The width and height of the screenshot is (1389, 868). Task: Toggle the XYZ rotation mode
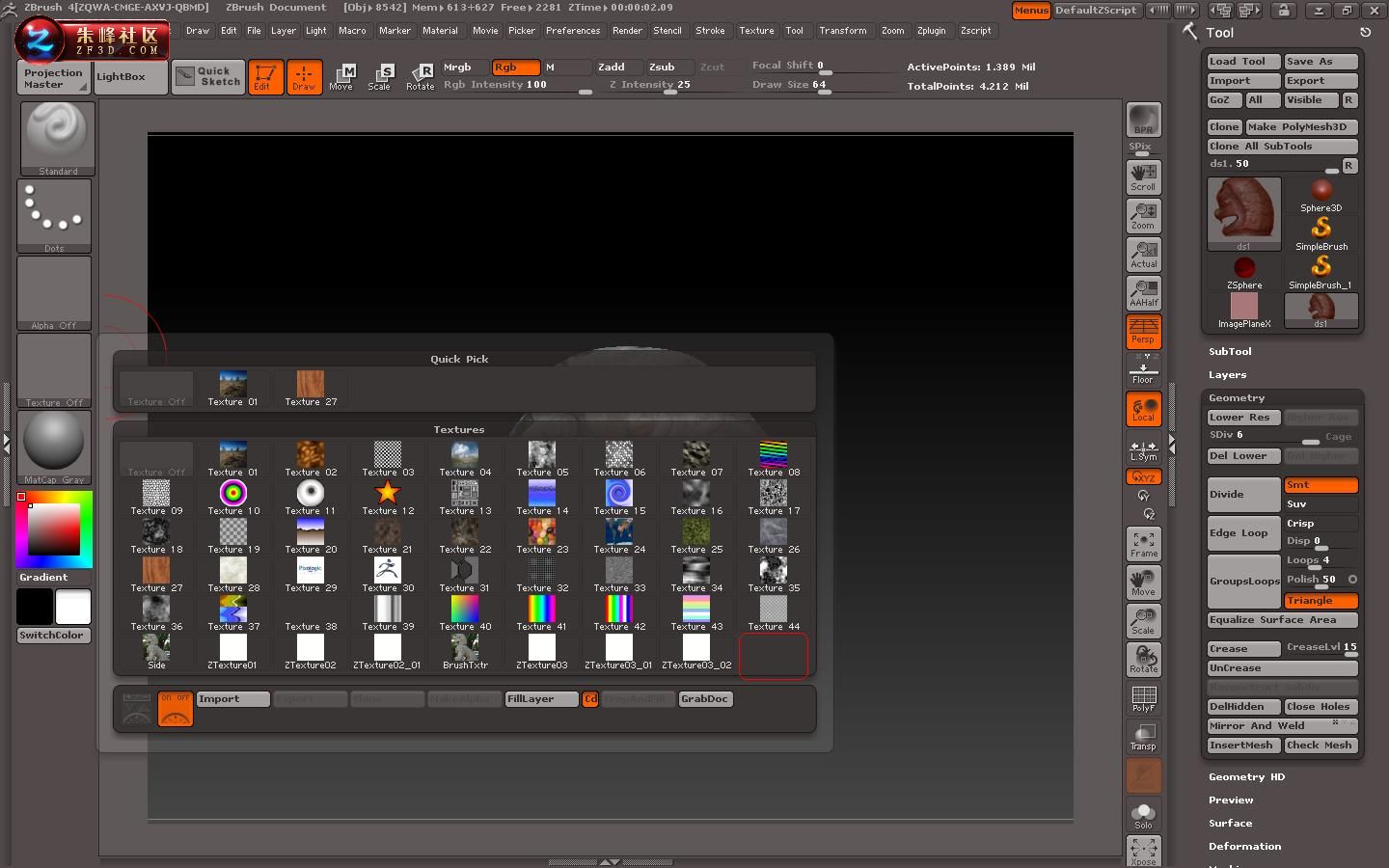[1143, 477]
